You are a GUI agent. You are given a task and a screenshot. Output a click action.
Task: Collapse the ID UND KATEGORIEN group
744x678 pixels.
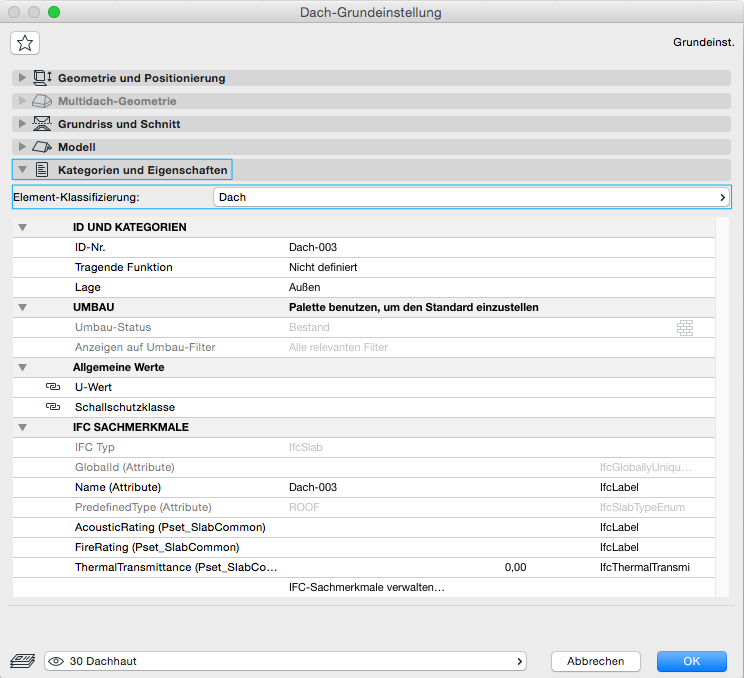[23, 227]
